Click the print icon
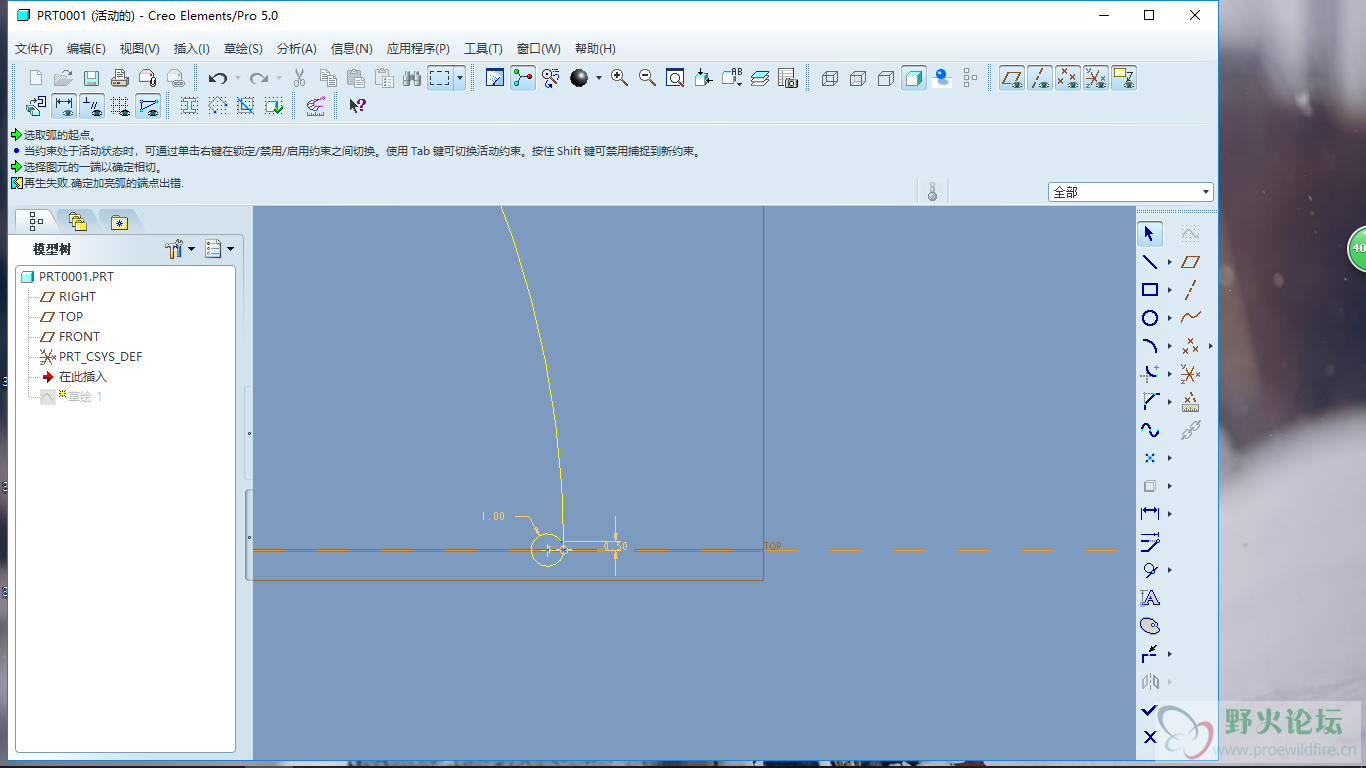 click(119, 78)
